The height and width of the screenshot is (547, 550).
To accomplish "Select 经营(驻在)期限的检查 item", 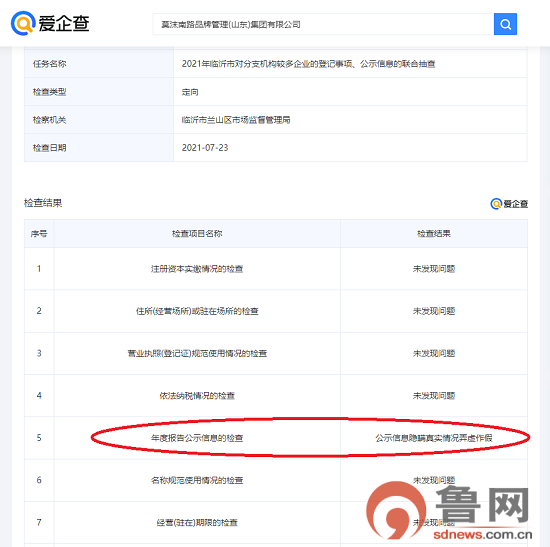I will [x=197, y=522].
